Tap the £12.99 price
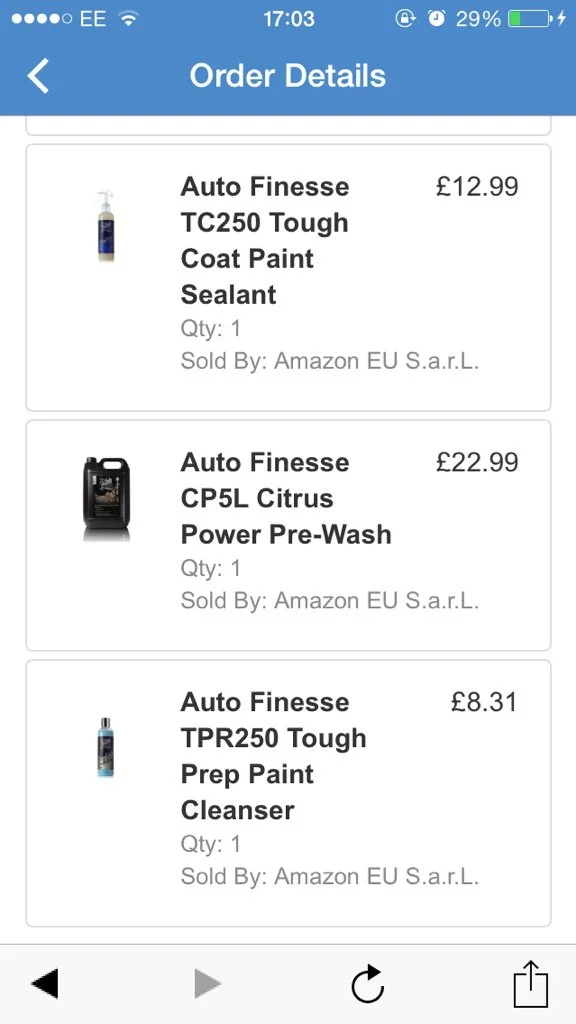 (477, 187)
